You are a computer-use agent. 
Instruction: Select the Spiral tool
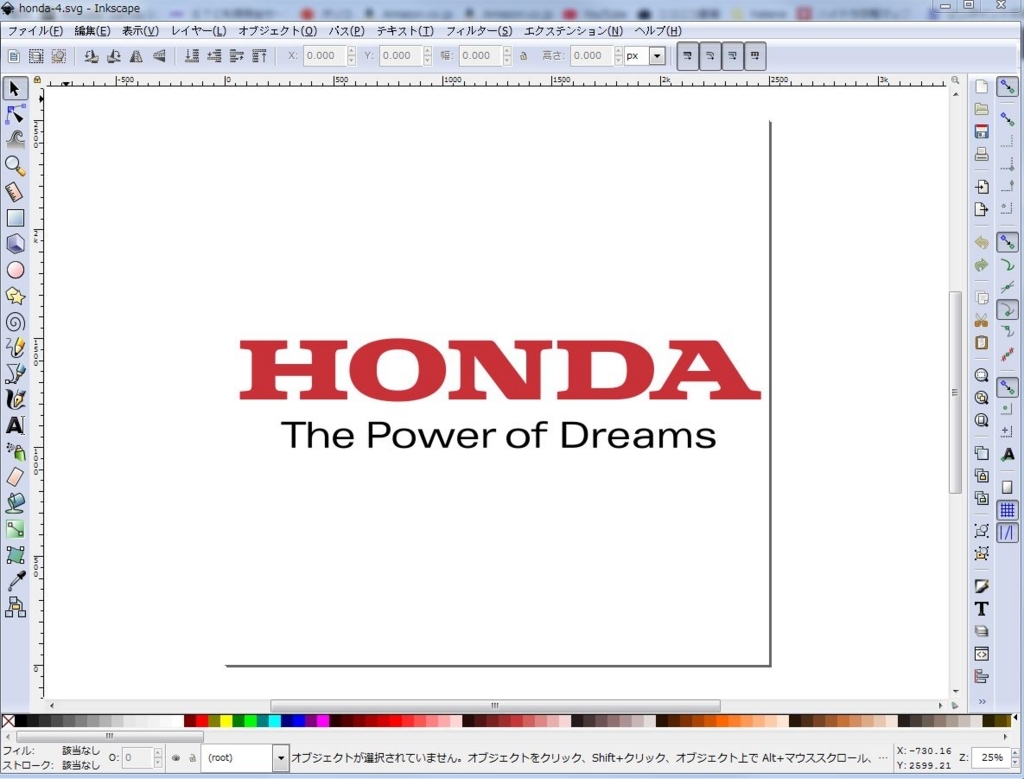pyautogui.click(x=15, y=321)
